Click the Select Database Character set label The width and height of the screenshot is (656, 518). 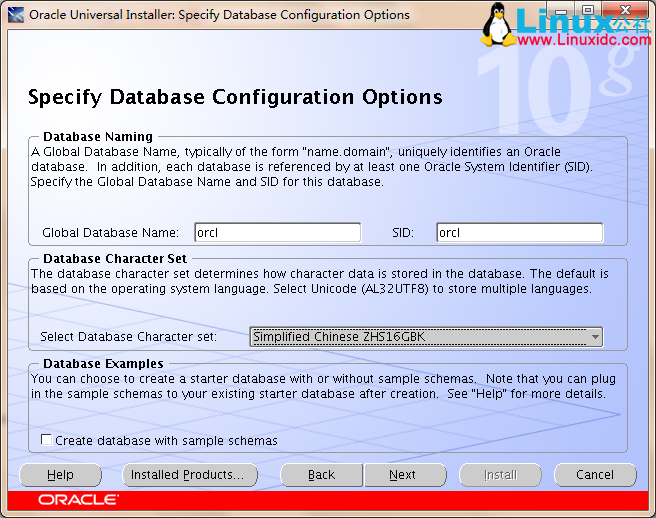[x=128, y=337]
